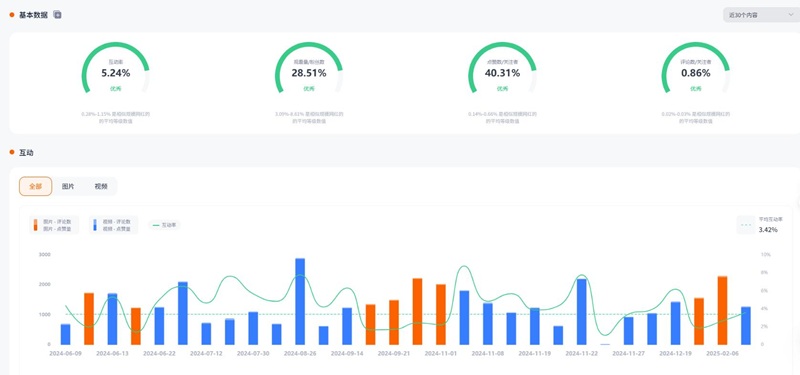Toggle the blue 视频 legend series
The height and width of the screenshot is (375, 800).
coord(113,225)
